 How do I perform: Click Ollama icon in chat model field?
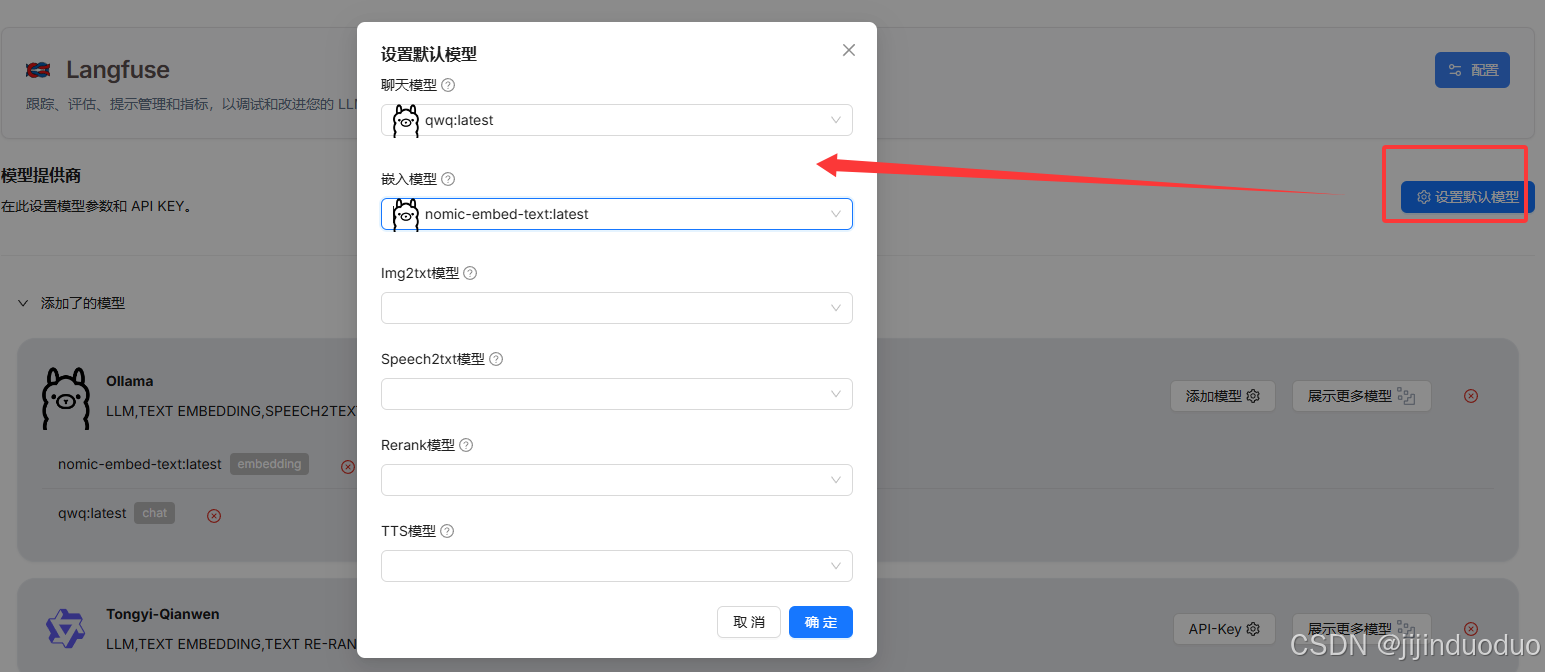pyautogui.click(x=406, y=120)
